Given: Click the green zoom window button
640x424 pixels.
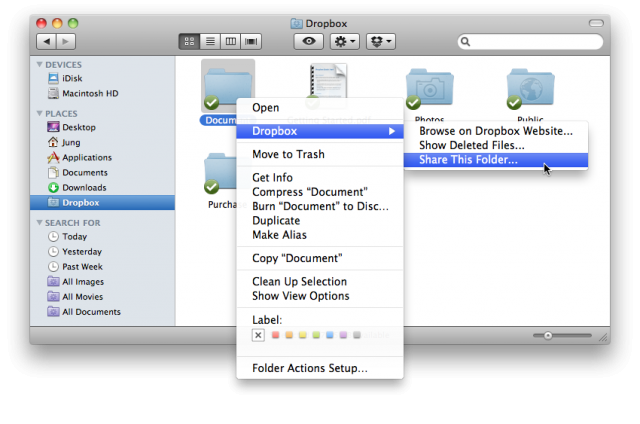Looking at the screenshot, I should [73, 23].
